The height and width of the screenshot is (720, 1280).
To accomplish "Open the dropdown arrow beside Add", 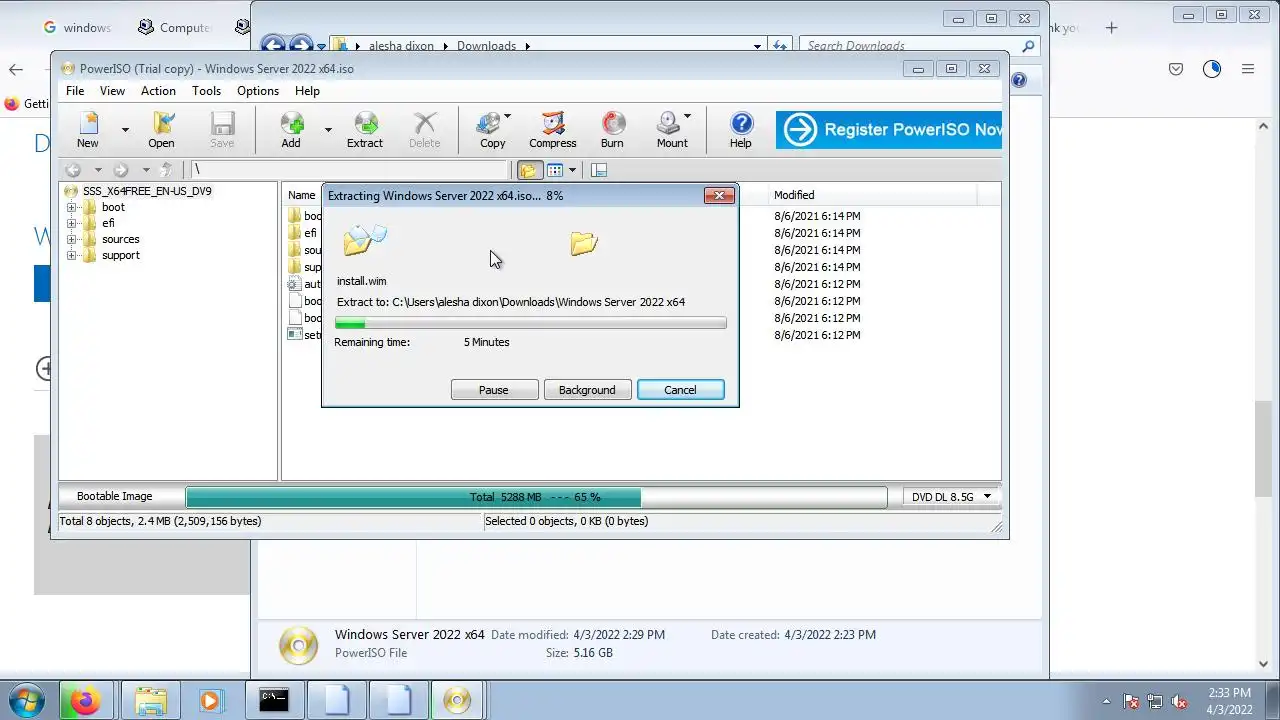I will pos(327,130).
